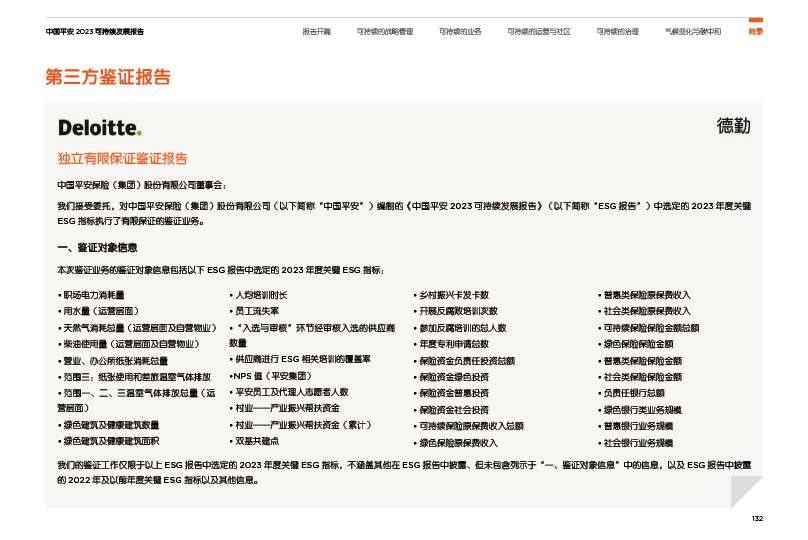Select the 人均培训时长 bullet item
The image size is (808, 540).
[258, 295]
